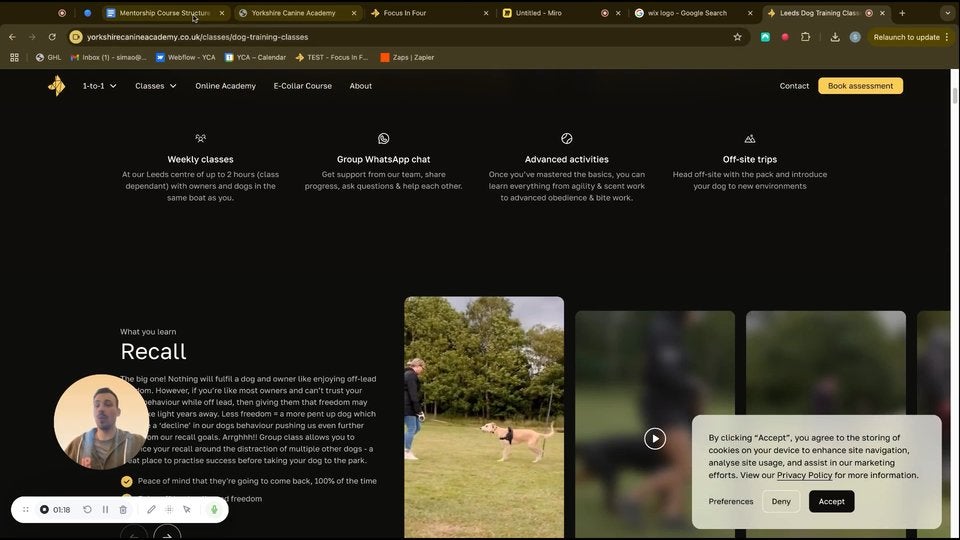Reload the current page

[x=52, y=37]
